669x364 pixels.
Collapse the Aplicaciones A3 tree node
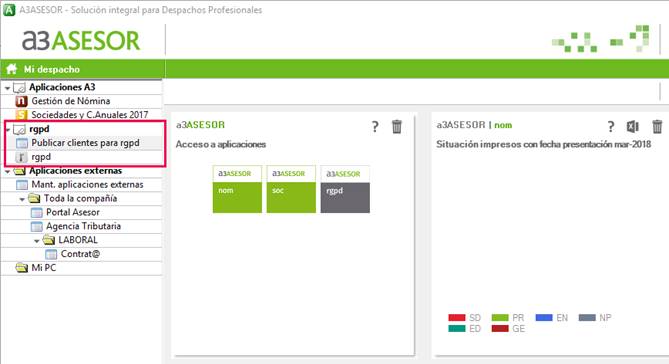tap(7, 88)
